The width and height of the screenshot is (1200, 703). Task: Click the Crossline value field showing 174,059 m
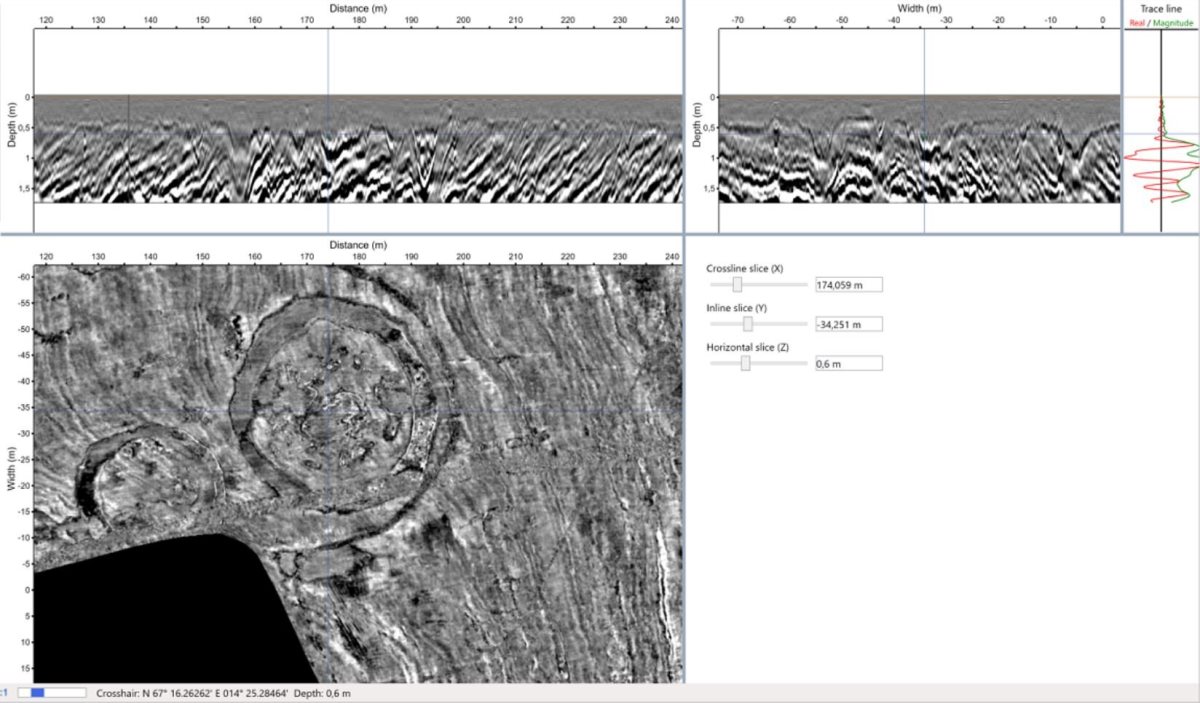[x=848, y=284]
